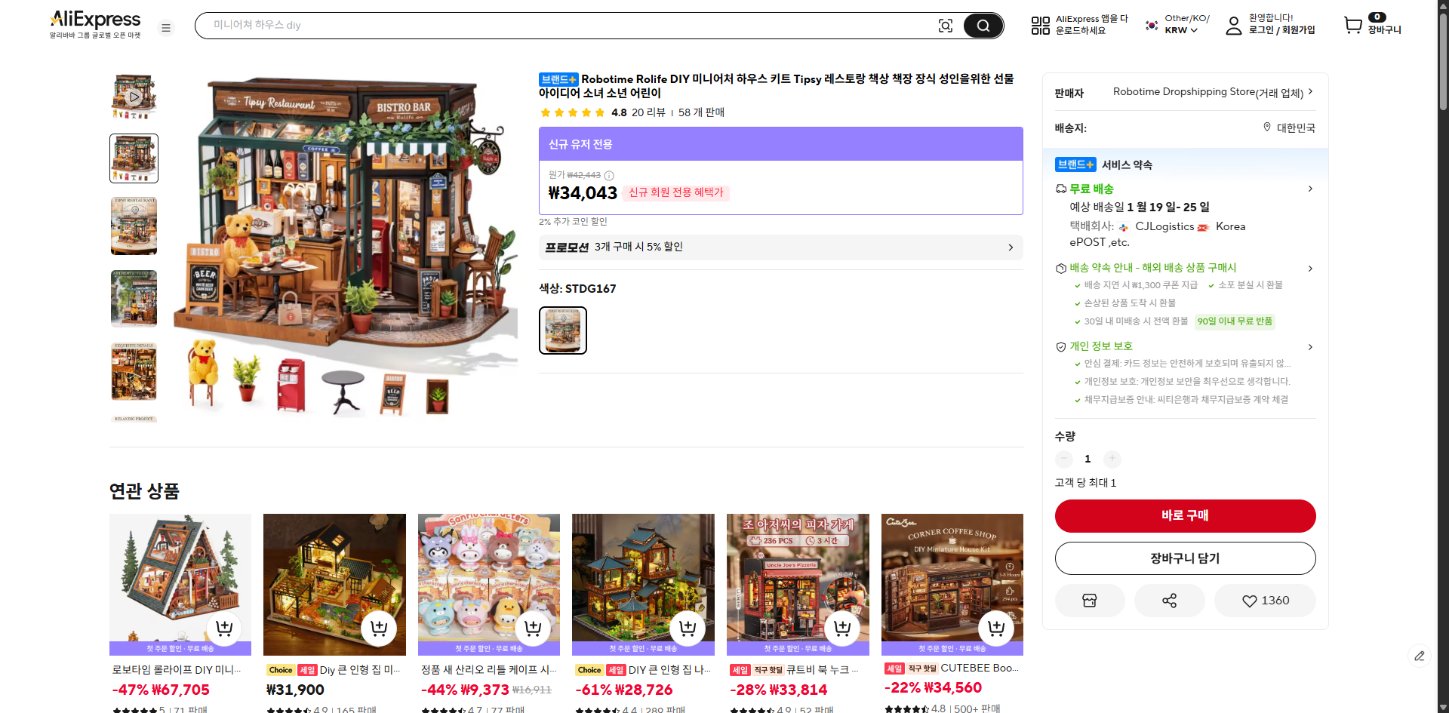Click the 장바구니 담기 button
This screenshot has height=713, width=1449.
tap(1185, 559)
